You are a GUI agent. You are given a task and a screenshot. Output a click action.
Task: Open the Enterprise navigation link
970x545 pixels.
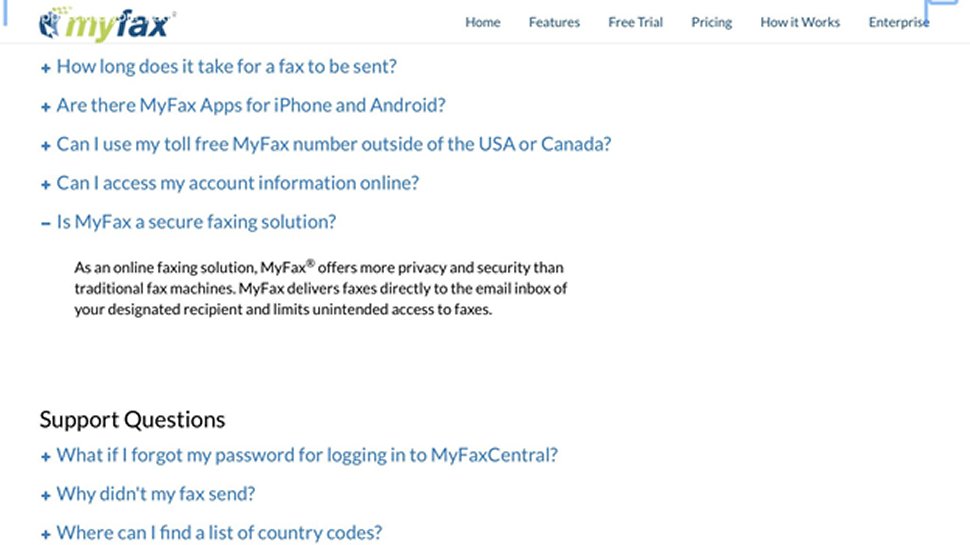tap(899, 22)
